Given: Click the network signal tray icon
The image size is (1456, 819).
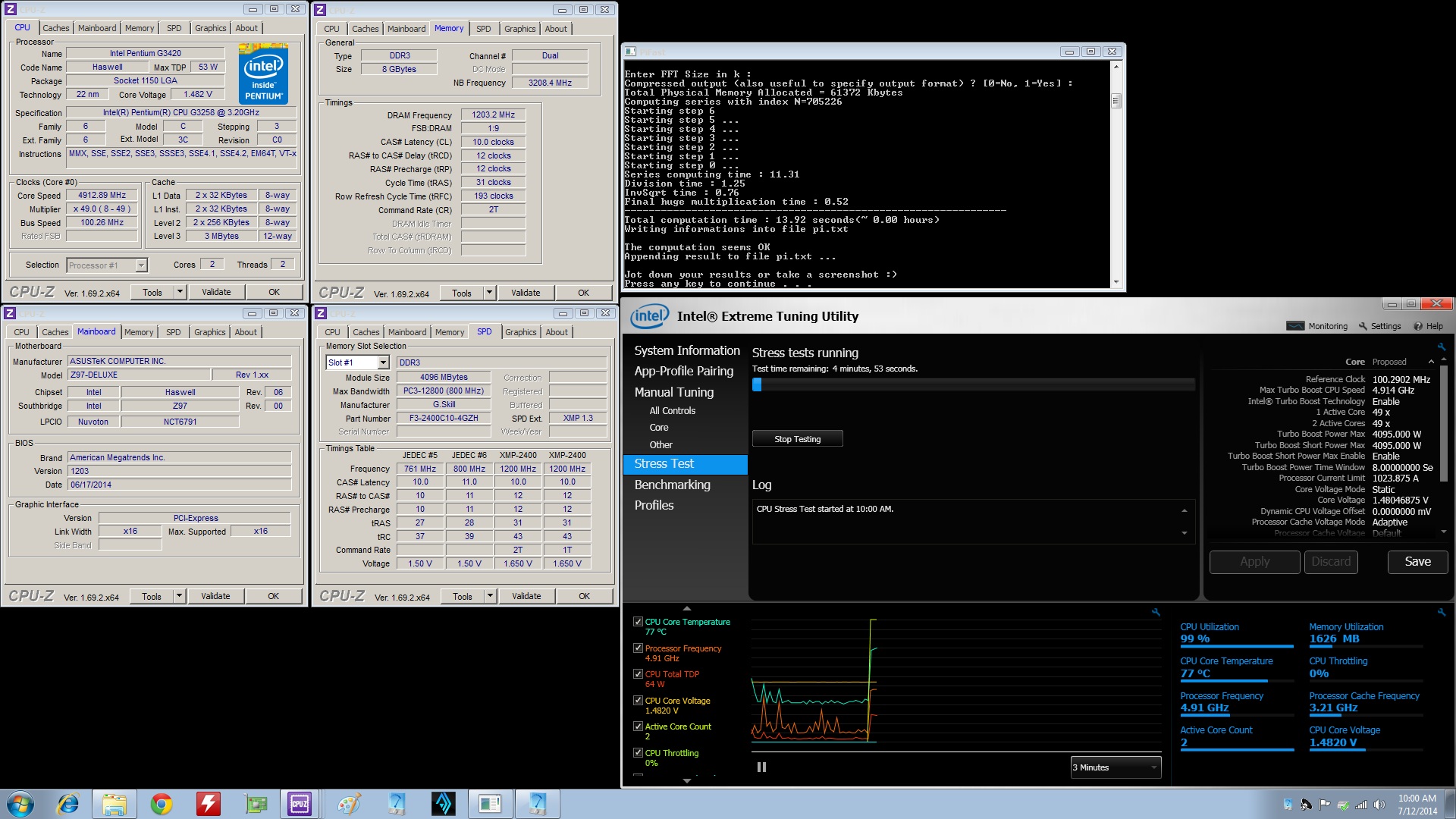Looking at the screenshot, I should tap(1361, 805).
